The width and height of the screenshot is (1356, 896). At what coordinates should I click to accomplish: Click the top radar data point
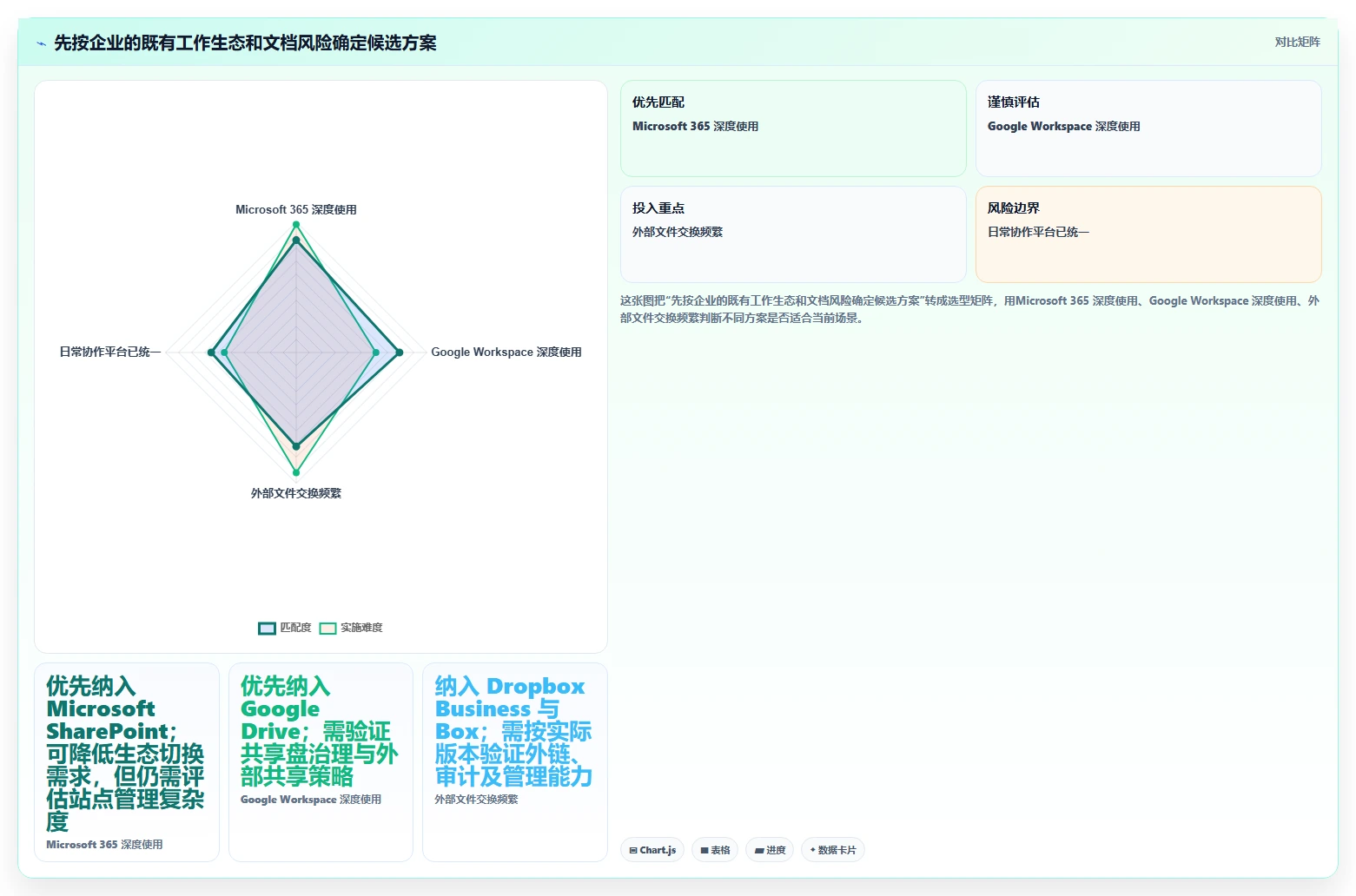click(296, 225)
